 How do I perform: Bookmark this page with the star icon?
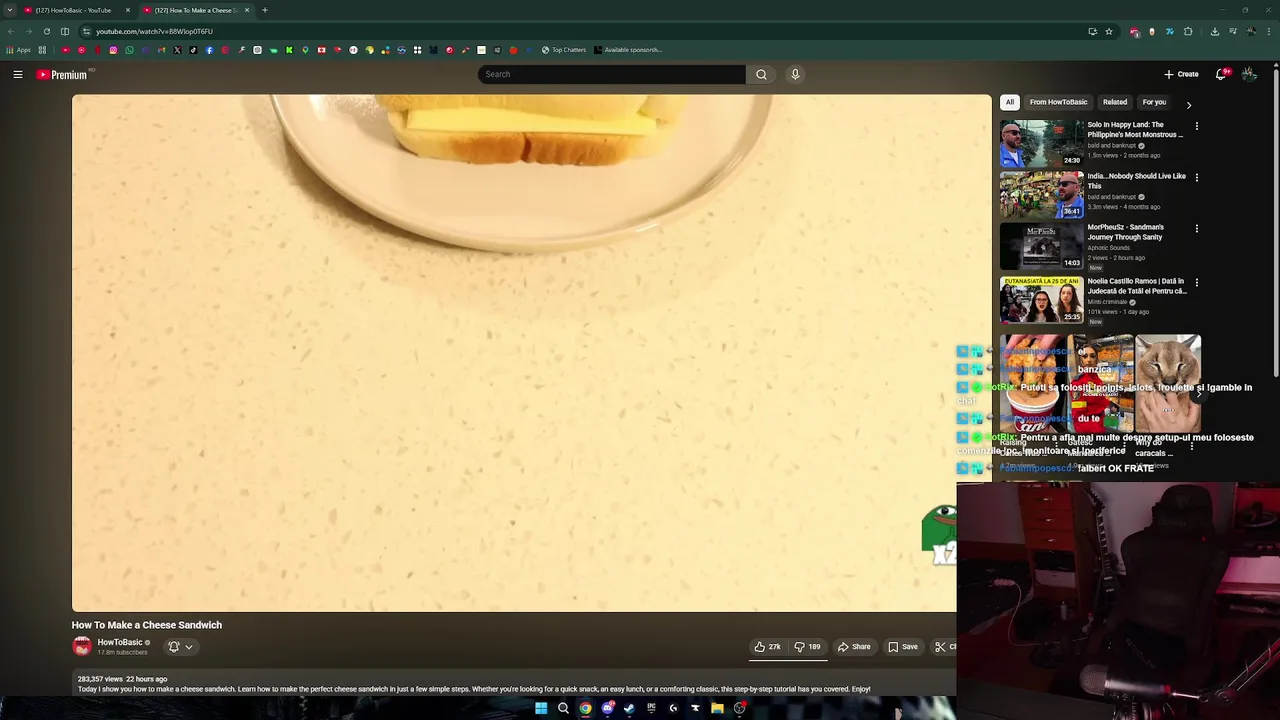point(1109,31)
